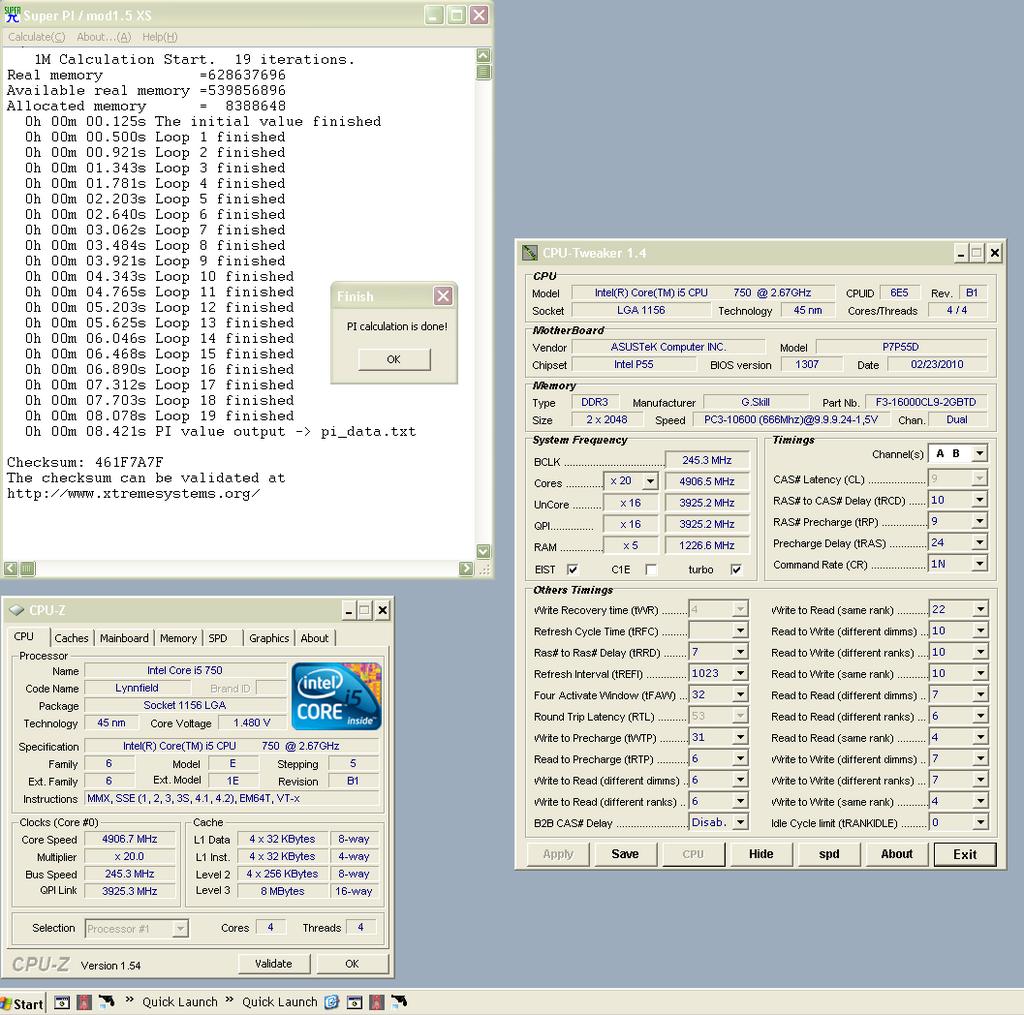This screenshot has height=1015, width=1024.
Task: Open the Write to Precharge (tWTP) dropdown
Action: click(x=740, y=737)
